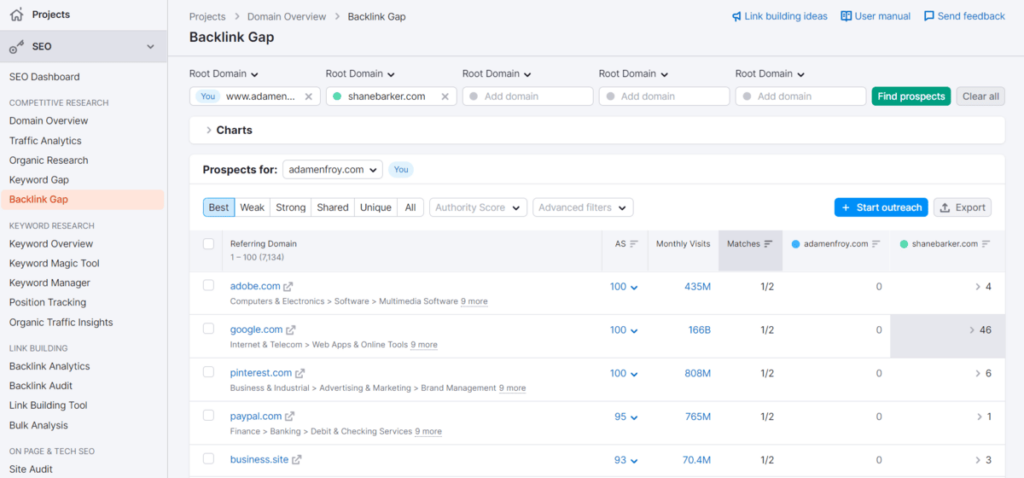Click the Clear all button
This screenshot has width=1024, height=478.
point(981,97)
